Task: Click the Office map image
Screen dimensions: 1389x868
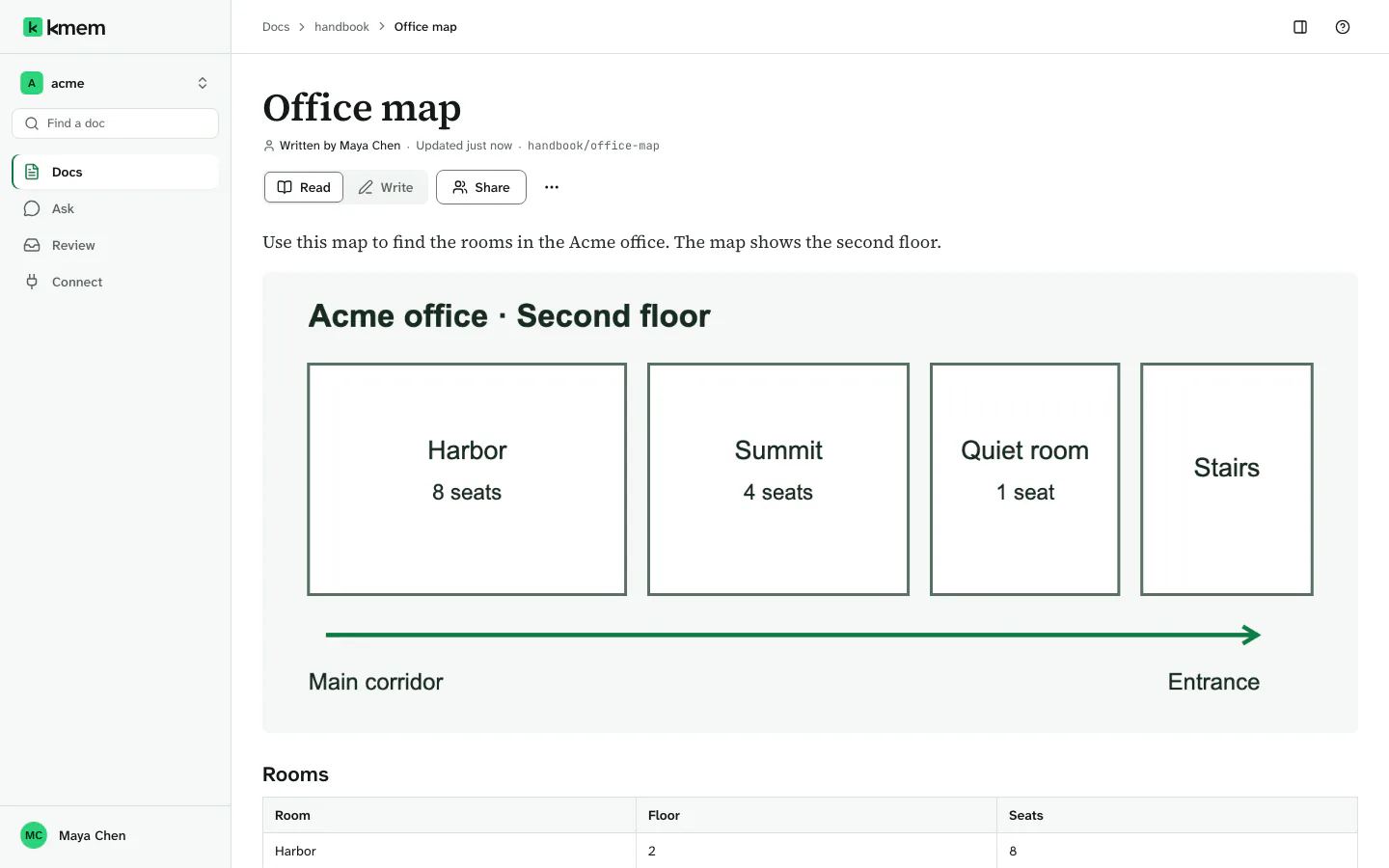Action: 810,502
